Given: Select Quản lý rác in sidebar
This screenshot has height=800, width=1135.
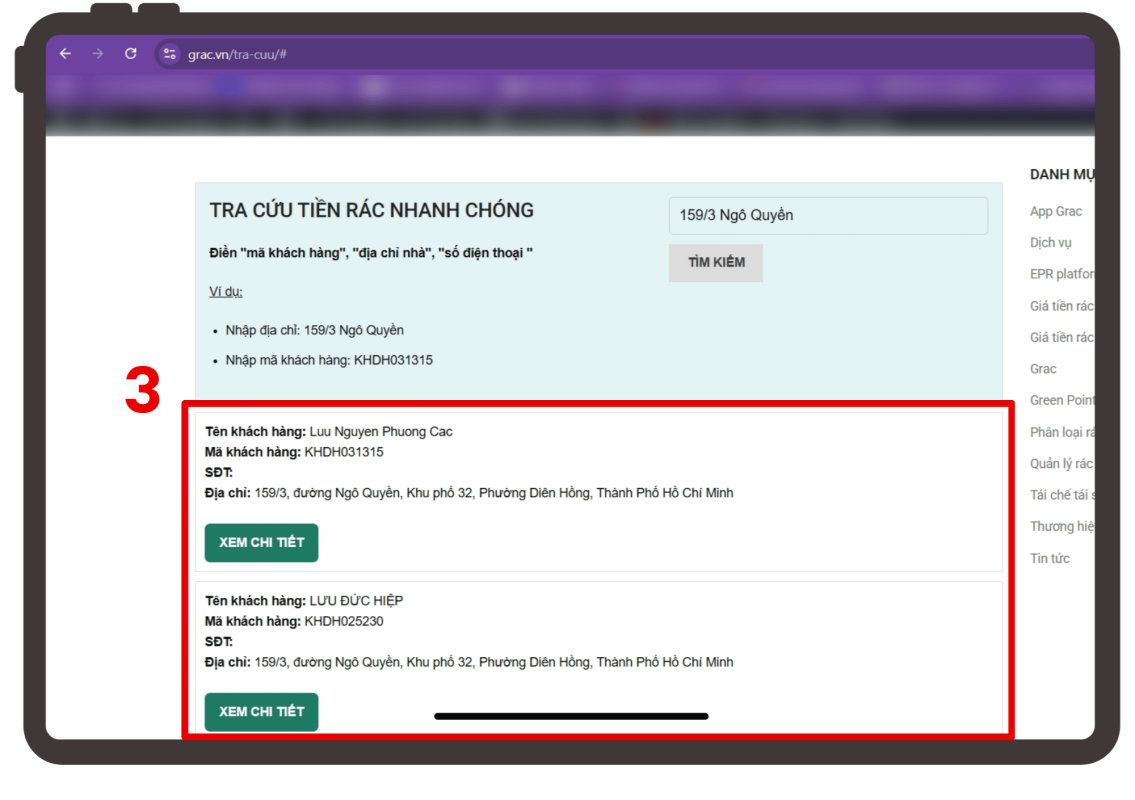Looking at the screenshot, I should click(x=1062, y=463).
